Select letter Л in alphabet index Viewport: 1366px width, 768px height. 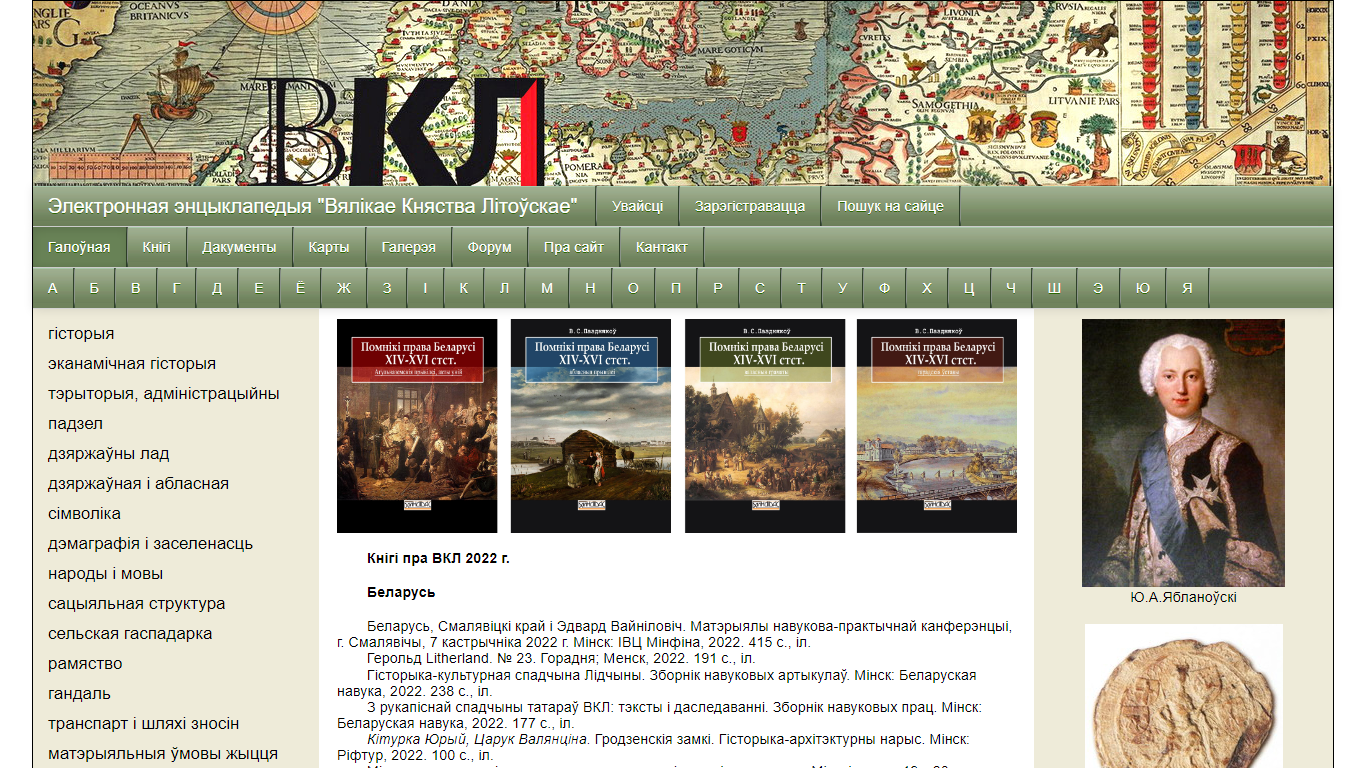(504, 288)
